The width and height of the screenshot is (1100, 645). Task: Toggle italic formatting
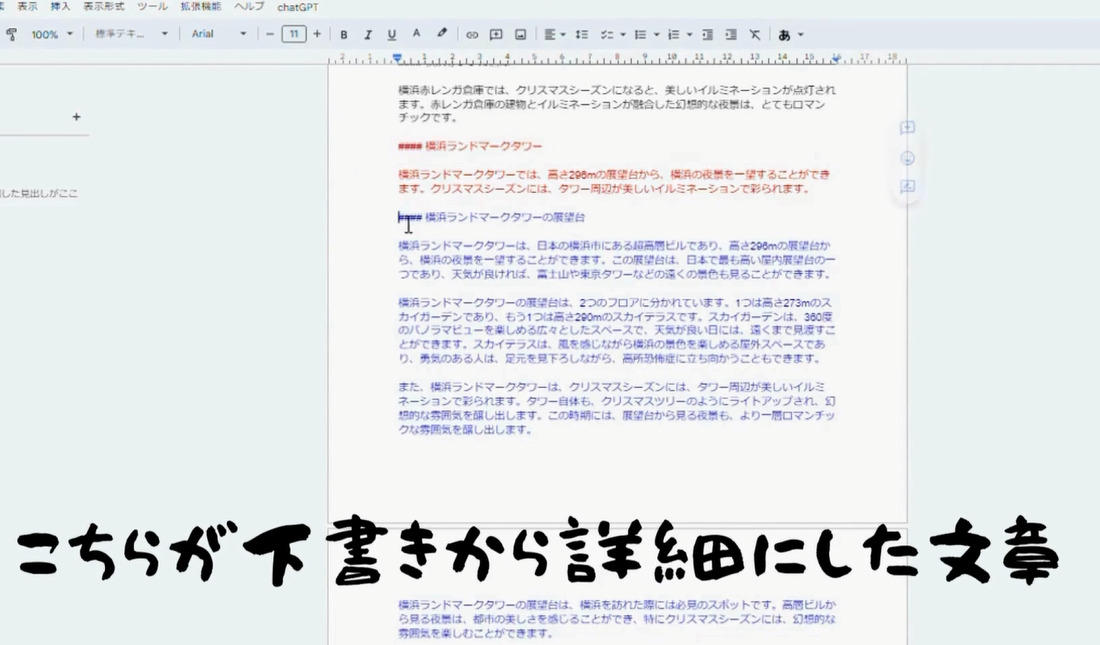(x=368, y=34)
